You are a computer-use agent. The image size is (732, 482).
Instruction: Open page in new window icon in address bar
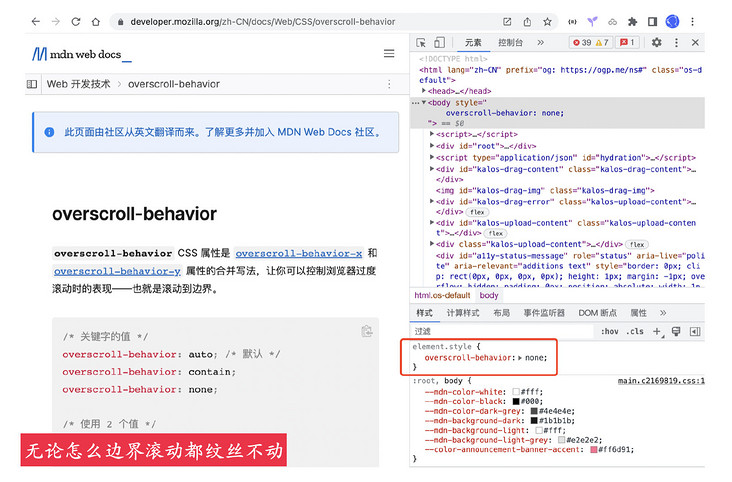point(507,21)
